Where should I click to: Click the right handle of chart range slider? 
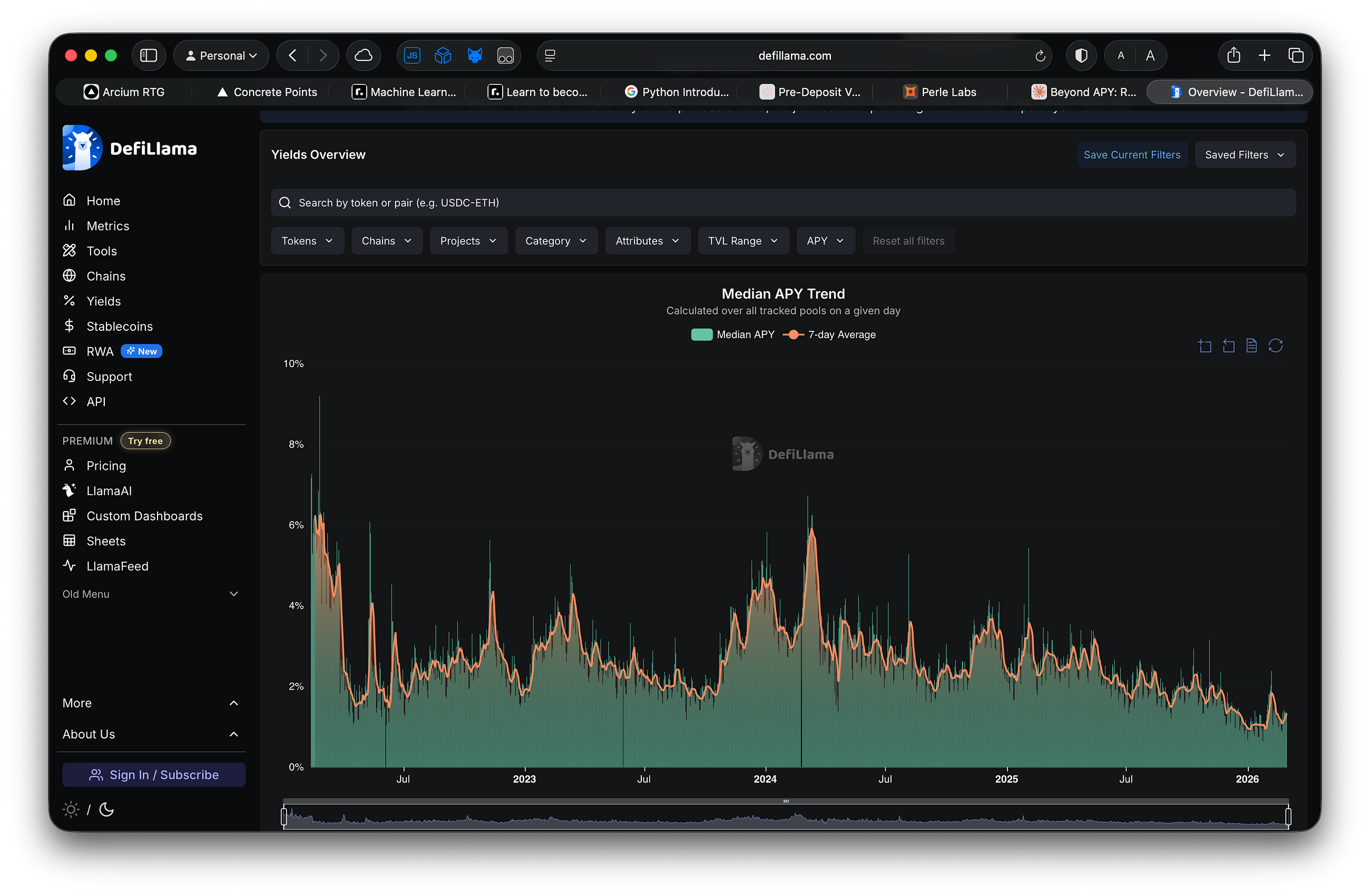(x=1288, y=816)
